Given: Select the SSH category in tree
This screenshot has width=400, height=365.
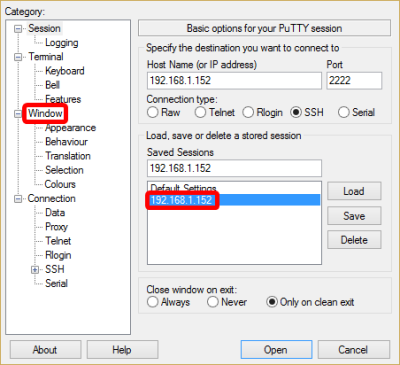Looking at the screenshot, I should click(x=55, y=269).
